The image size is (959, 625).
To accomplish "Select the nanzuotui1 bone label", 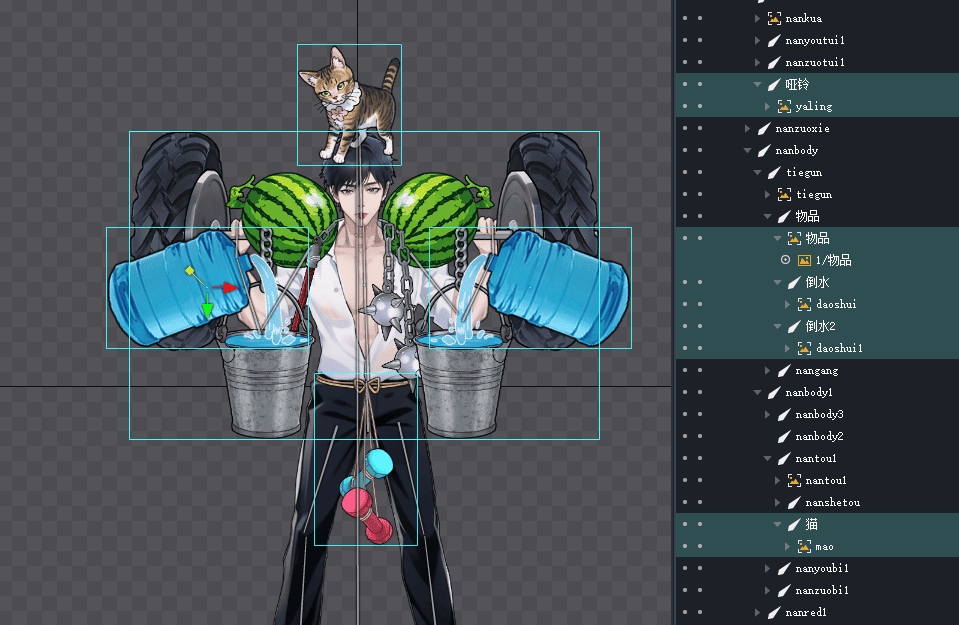I will tap(815, 63).
